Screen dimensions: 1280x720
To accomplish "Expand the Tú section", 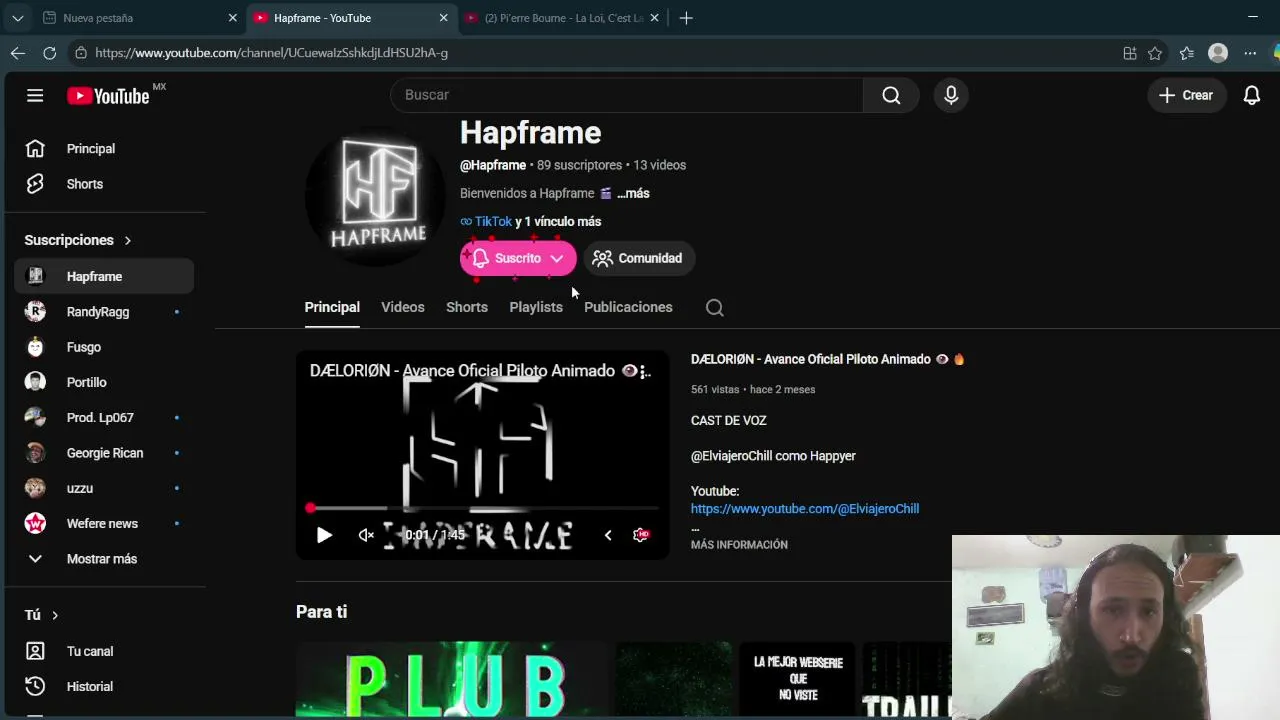I will coord(42,615).
